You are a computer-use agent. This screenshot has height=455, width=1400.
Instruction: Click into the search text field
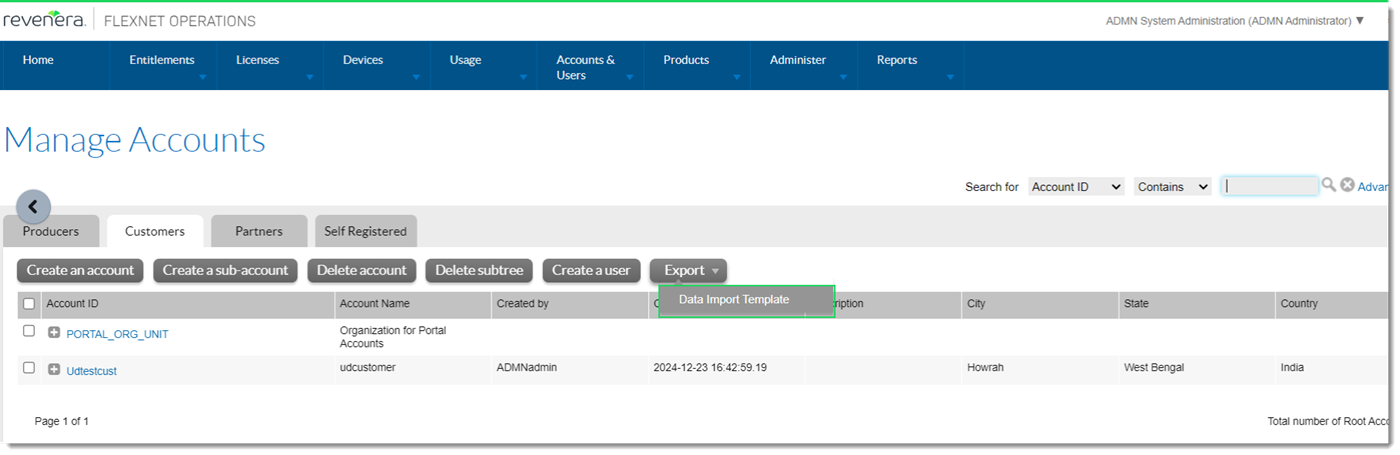point(1269,186)
